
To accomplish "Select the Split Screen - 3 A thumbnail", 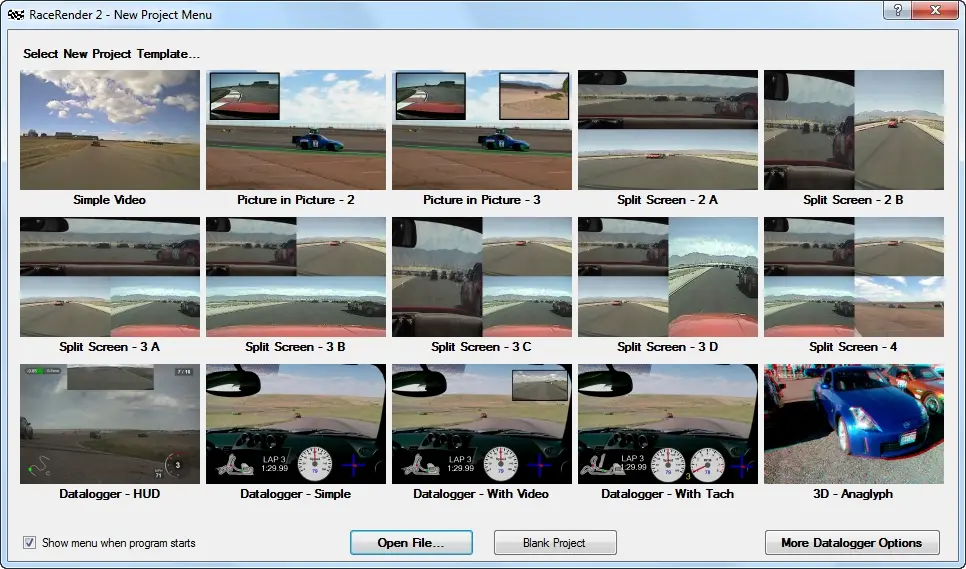I will pos(110,277).
